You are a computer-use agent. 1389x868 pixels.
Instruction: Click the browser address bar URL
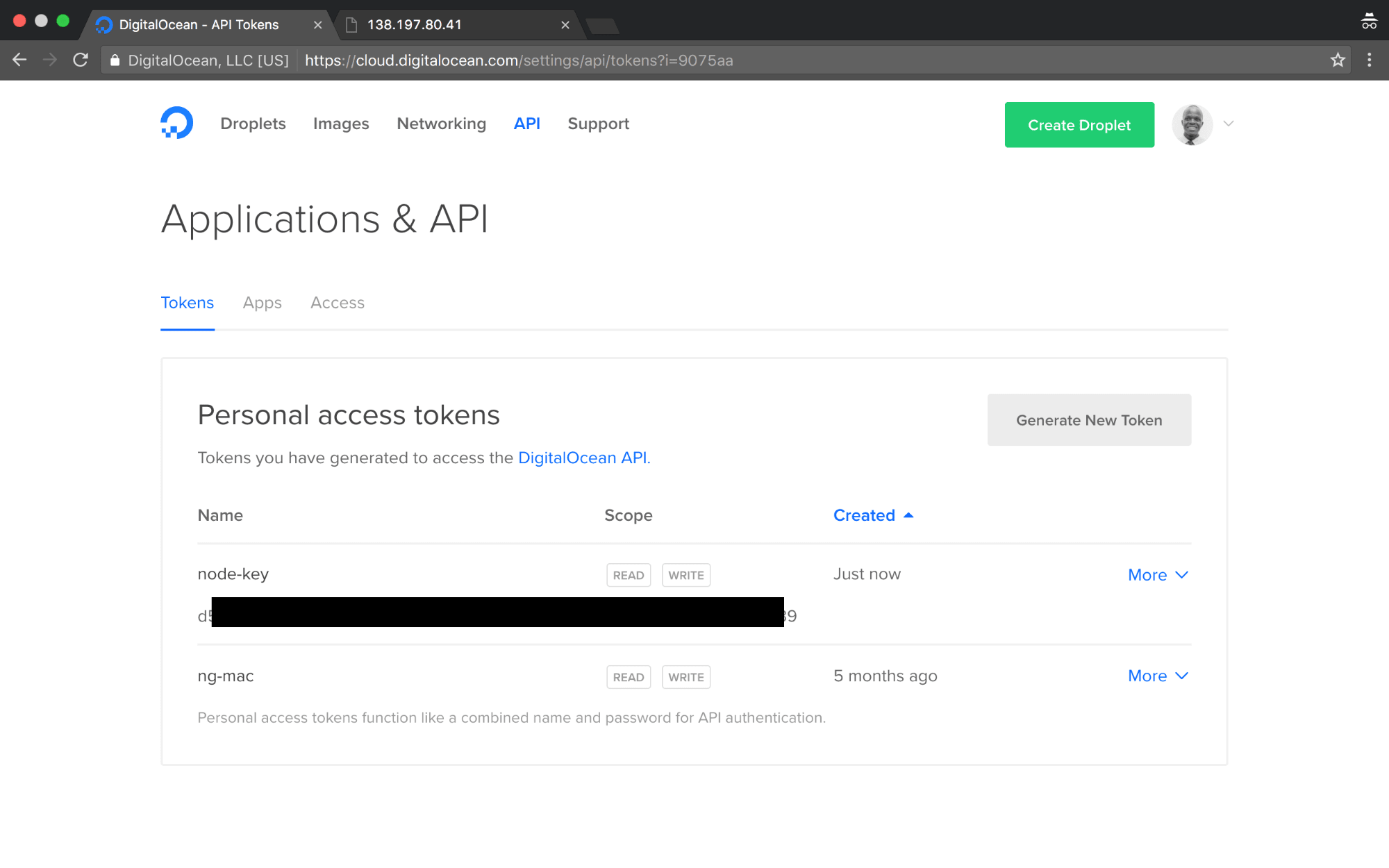click(x=519, y=60)
